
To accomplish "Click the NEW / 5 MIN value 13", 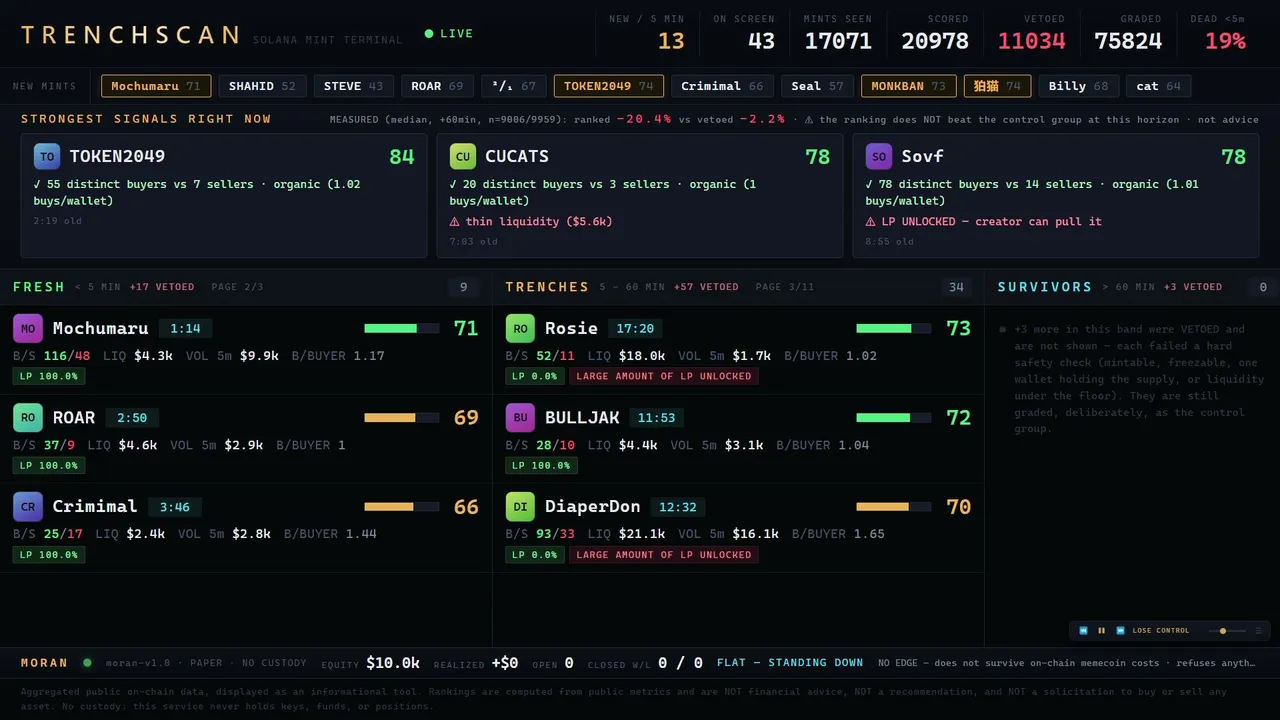I will pyautogui.click(x=671, y=41).
